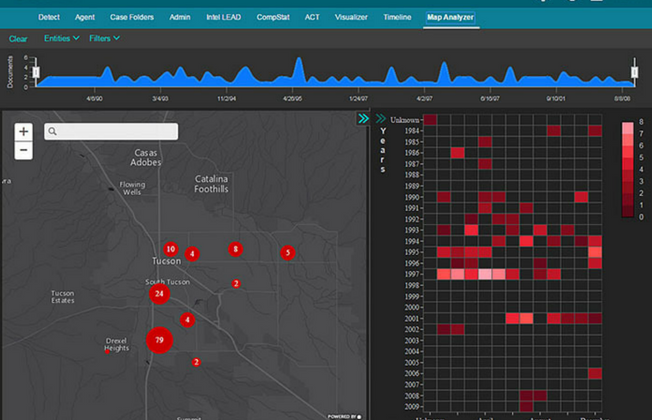Click the brightest cell in 1997 row
The width and height of the screenshot is (652, 420).
485,274
